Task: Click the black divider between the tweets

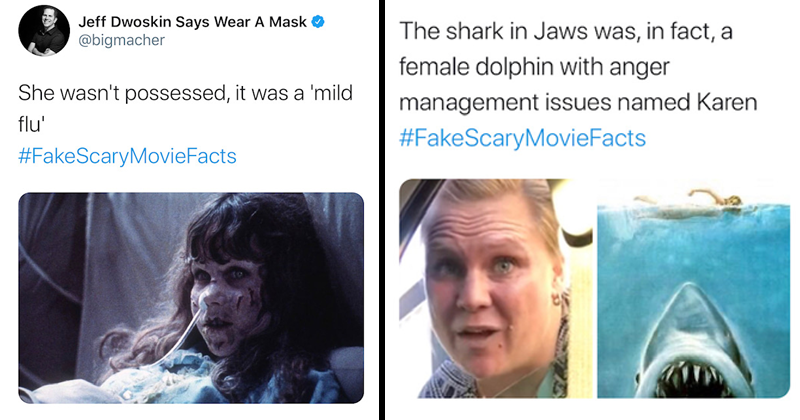Action: (x=381, y=210)
